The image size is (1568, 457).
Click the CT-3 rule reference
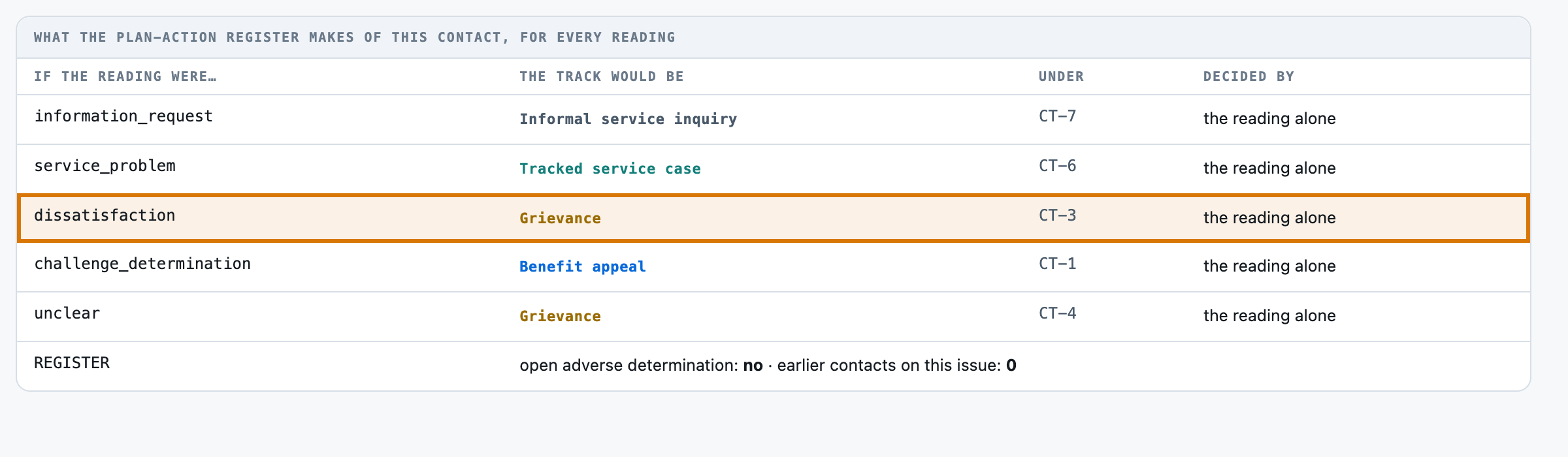pyautogui.click(x=1057, y=215)
